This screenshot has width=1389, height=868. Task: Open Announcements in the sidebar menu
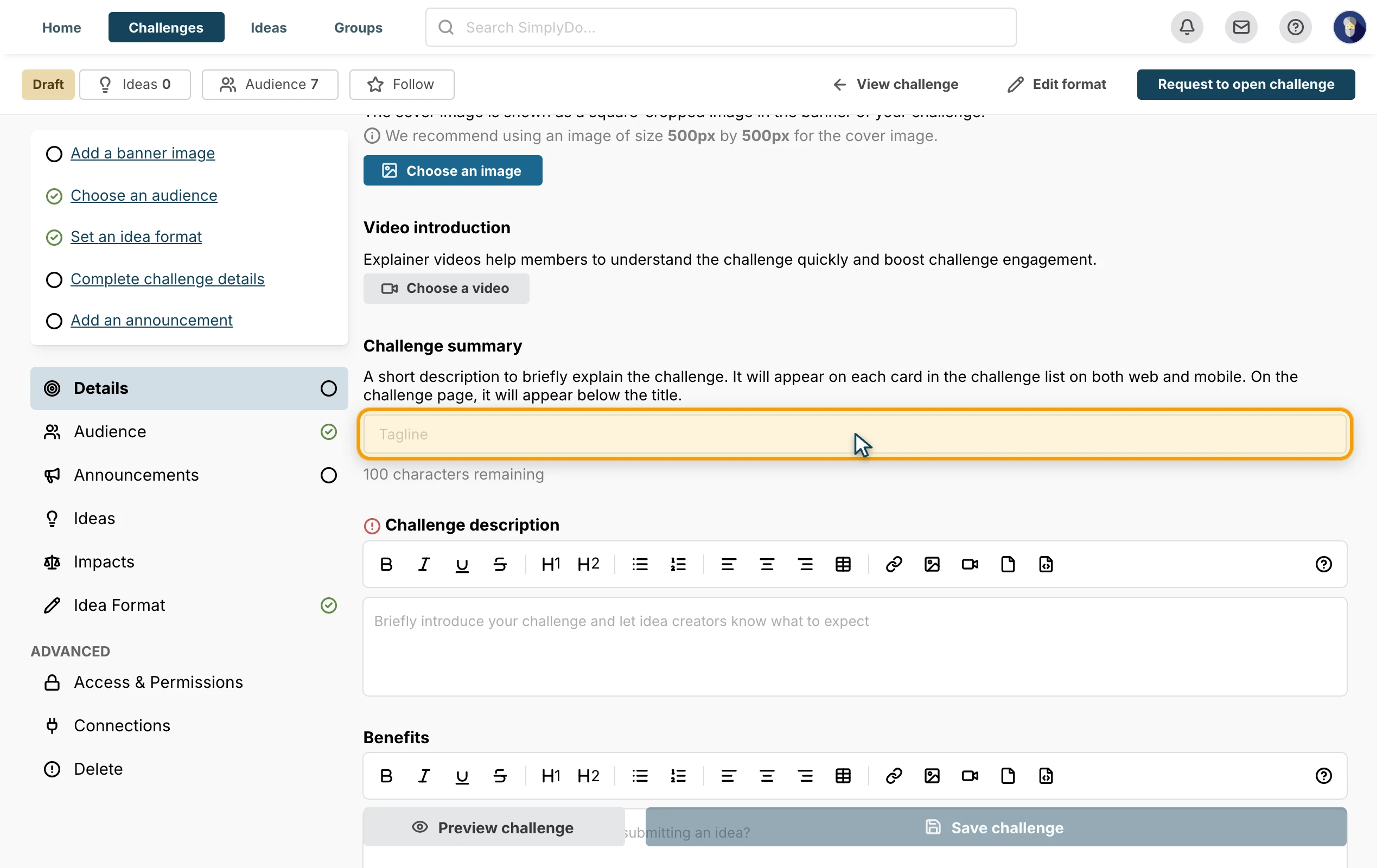tap(189, 475)
